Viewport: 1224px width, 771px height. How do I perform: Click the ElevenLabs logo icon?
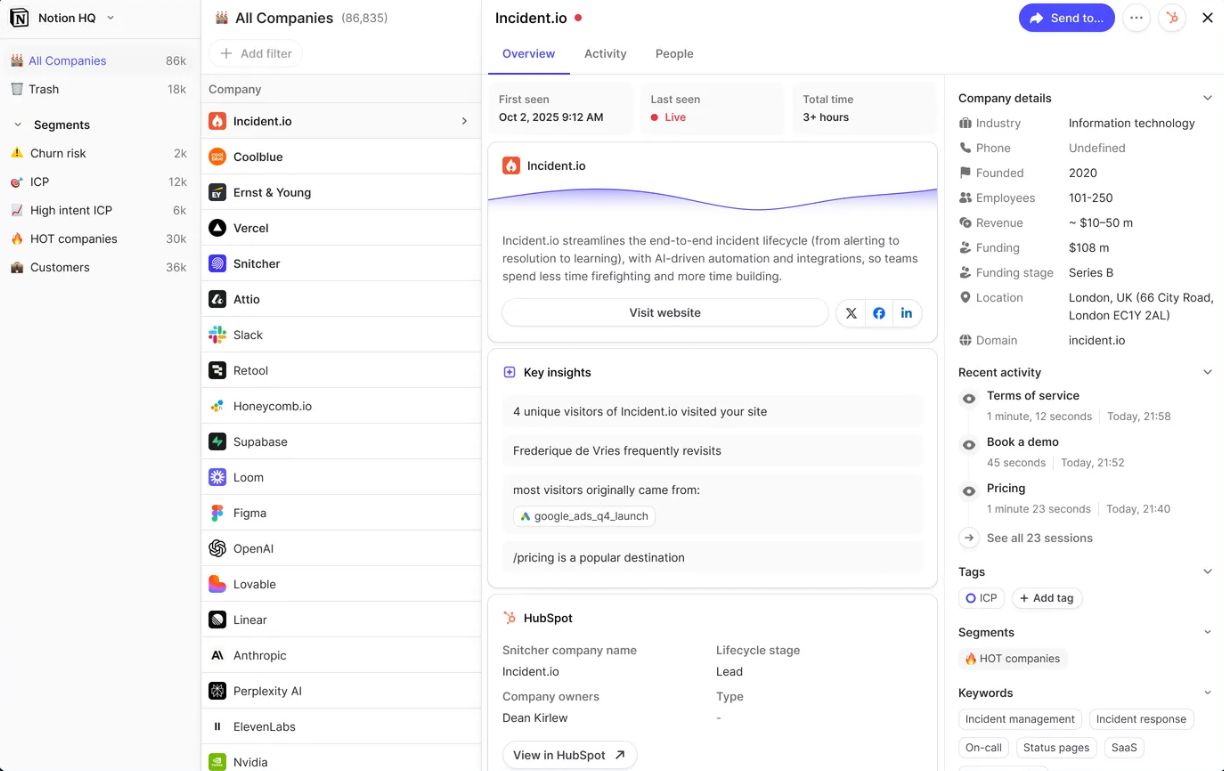217,727
